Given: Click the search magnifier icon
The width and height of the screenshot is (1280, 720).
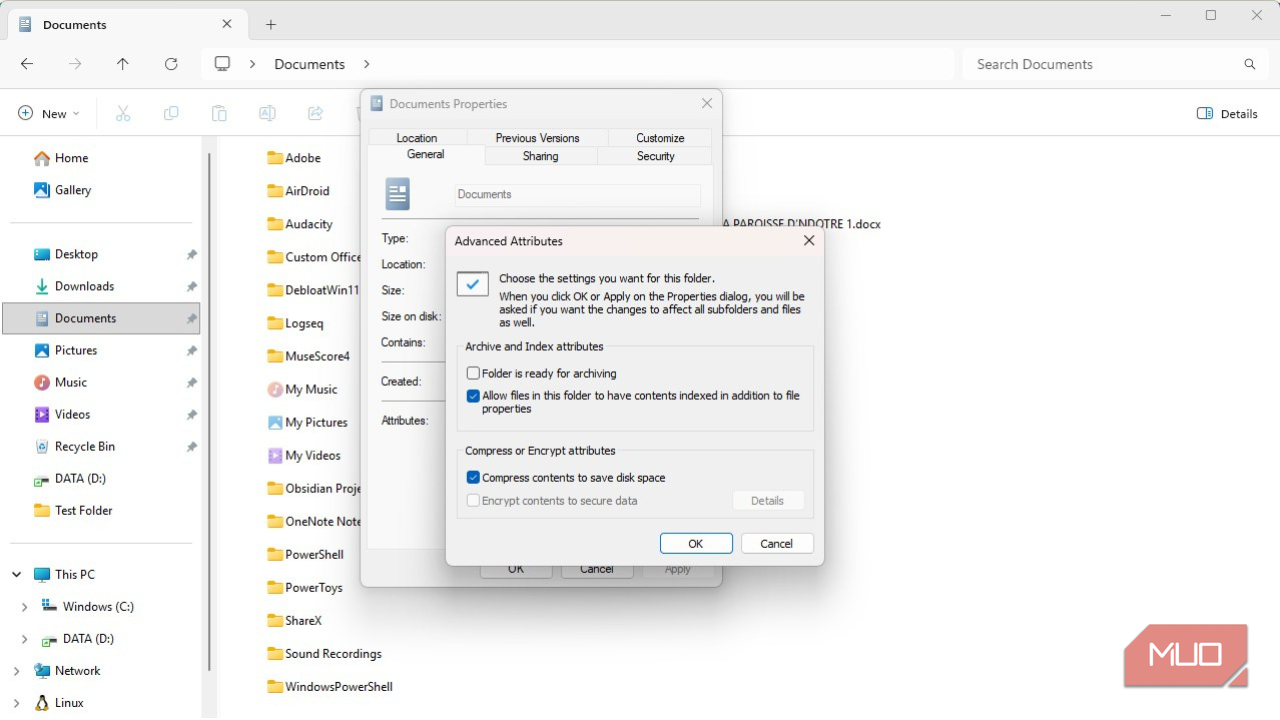Looking at the screenshot, I should coord(1250,64).
